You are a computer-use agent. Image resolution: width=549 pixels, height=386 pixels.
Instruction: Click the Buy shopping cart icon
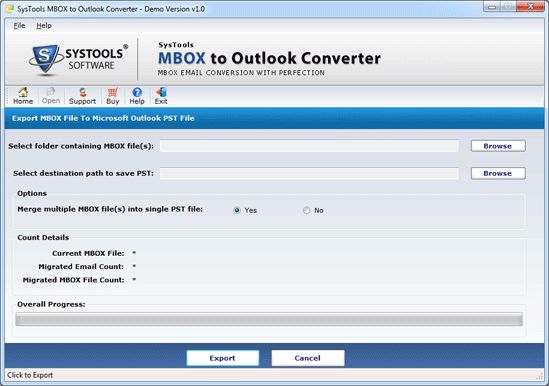tap(112, 96)
